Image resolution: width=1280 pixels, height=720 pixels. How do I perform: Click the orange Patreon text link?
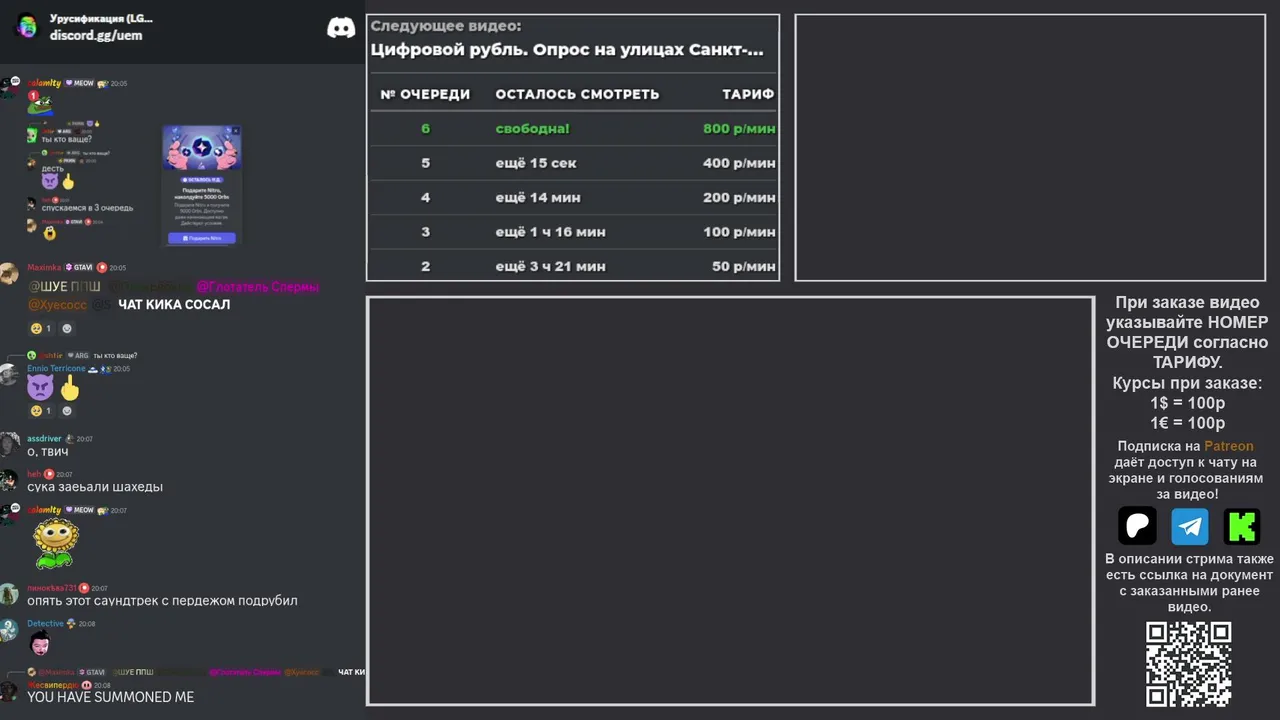[x=1228, y=446]
